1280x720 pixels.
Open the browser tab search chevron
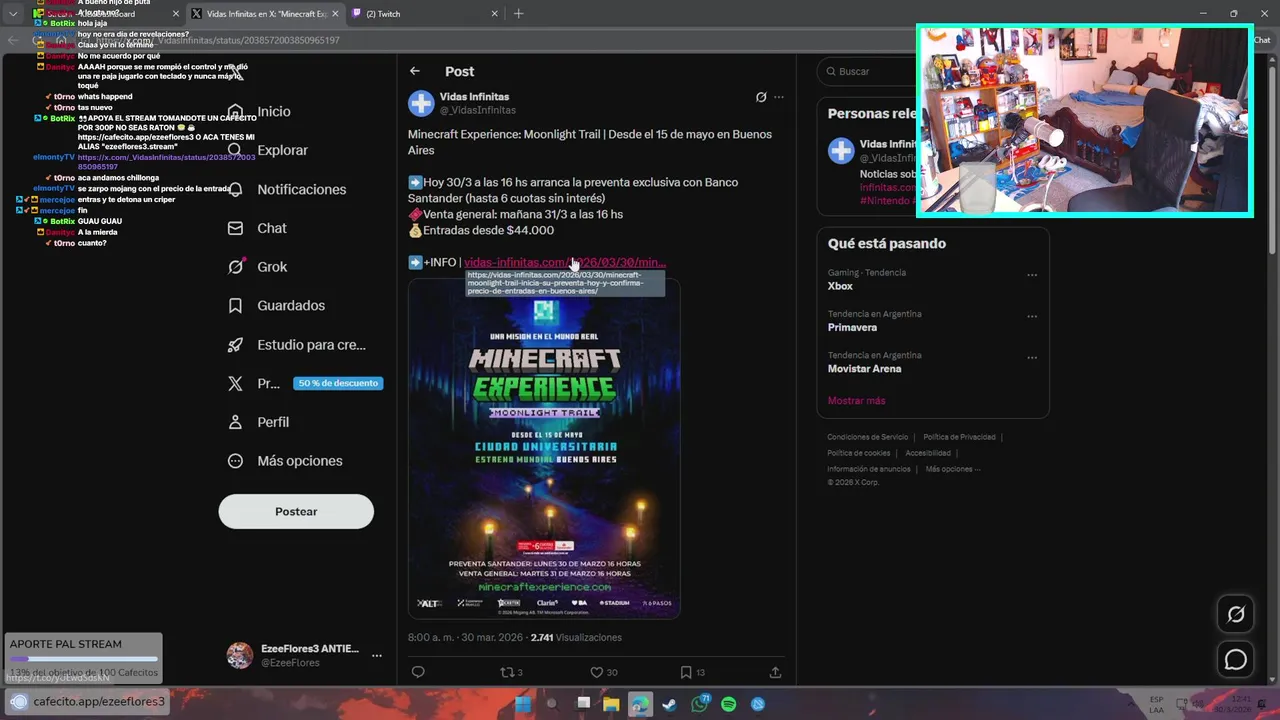coord(13,14)
